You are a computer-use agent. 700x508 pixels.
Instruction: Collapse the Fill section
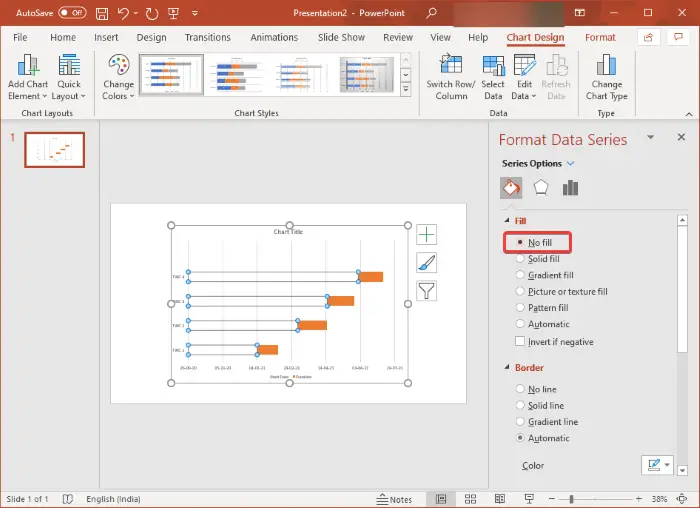coord(507,221)
